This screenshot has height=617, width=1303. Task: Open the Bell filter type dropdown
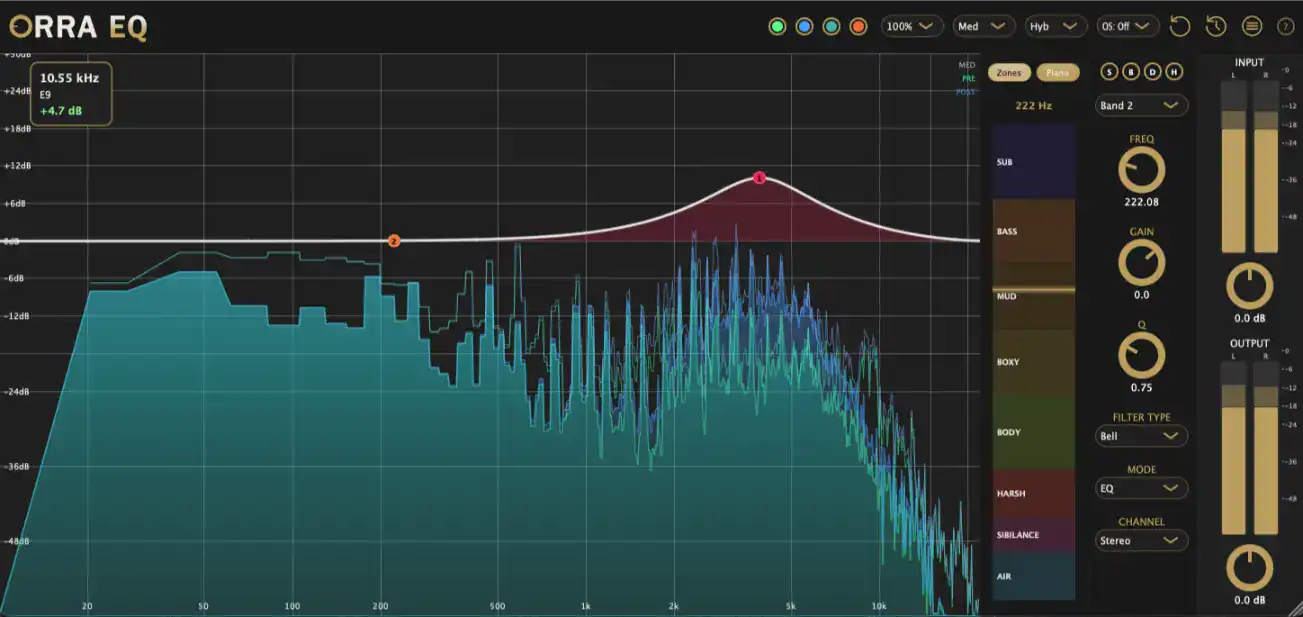coord(1141,436)
